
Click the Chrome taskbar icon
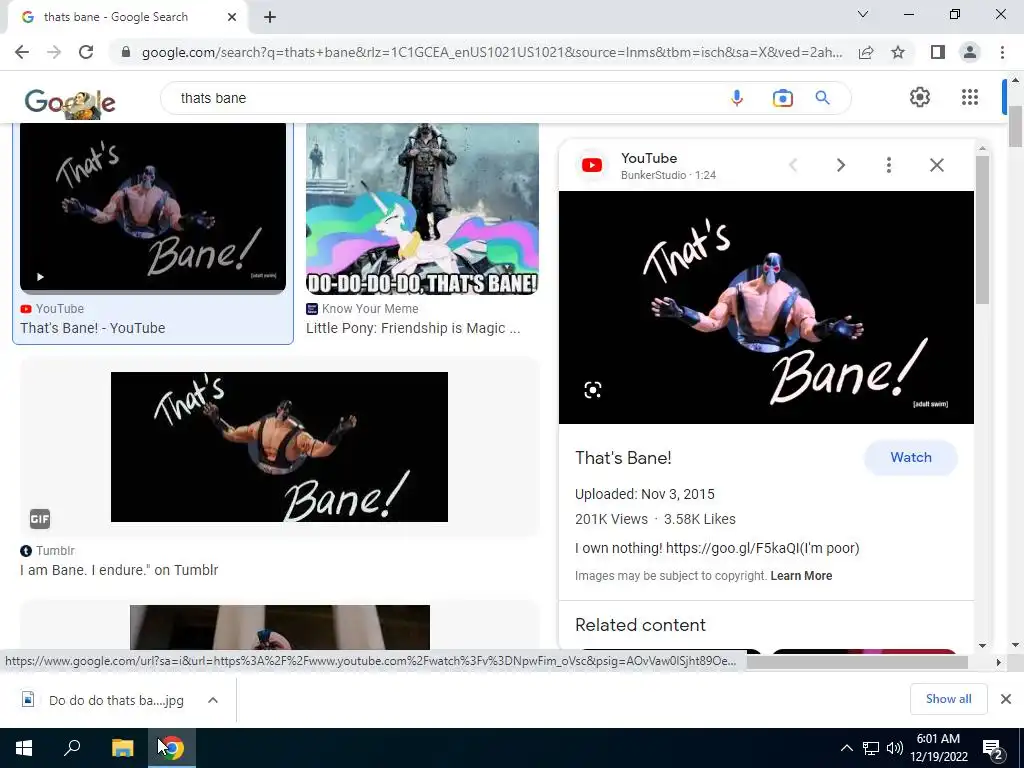click(171, 748)
